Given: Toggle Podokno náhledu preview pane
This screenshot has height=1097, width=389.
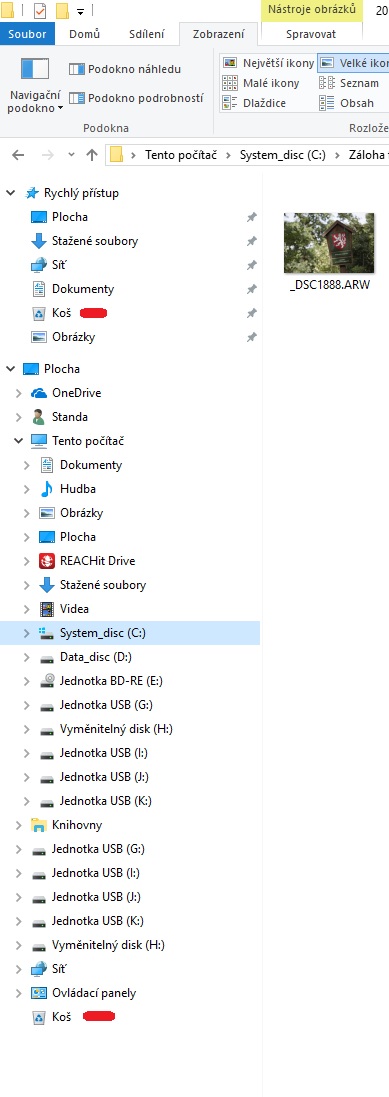Looking at the screenshot, I should coord(125,69).
